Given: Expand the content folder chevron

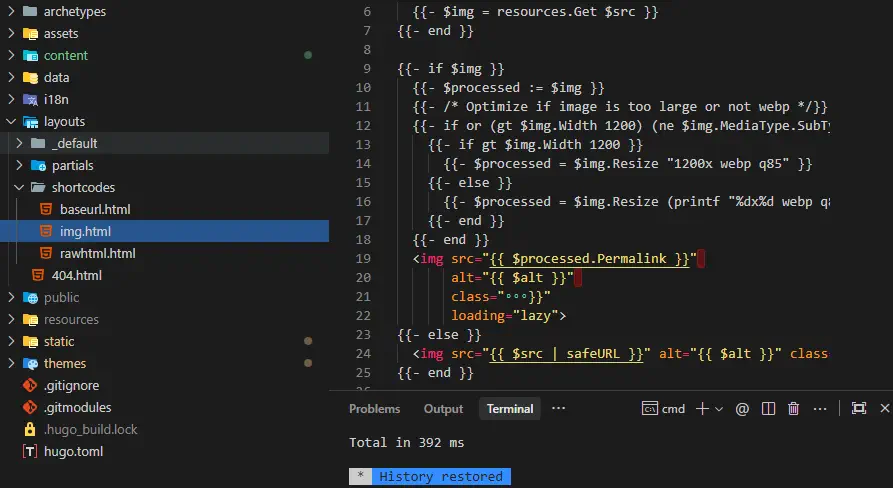Looking at the screenshot, I should [11, 55].
